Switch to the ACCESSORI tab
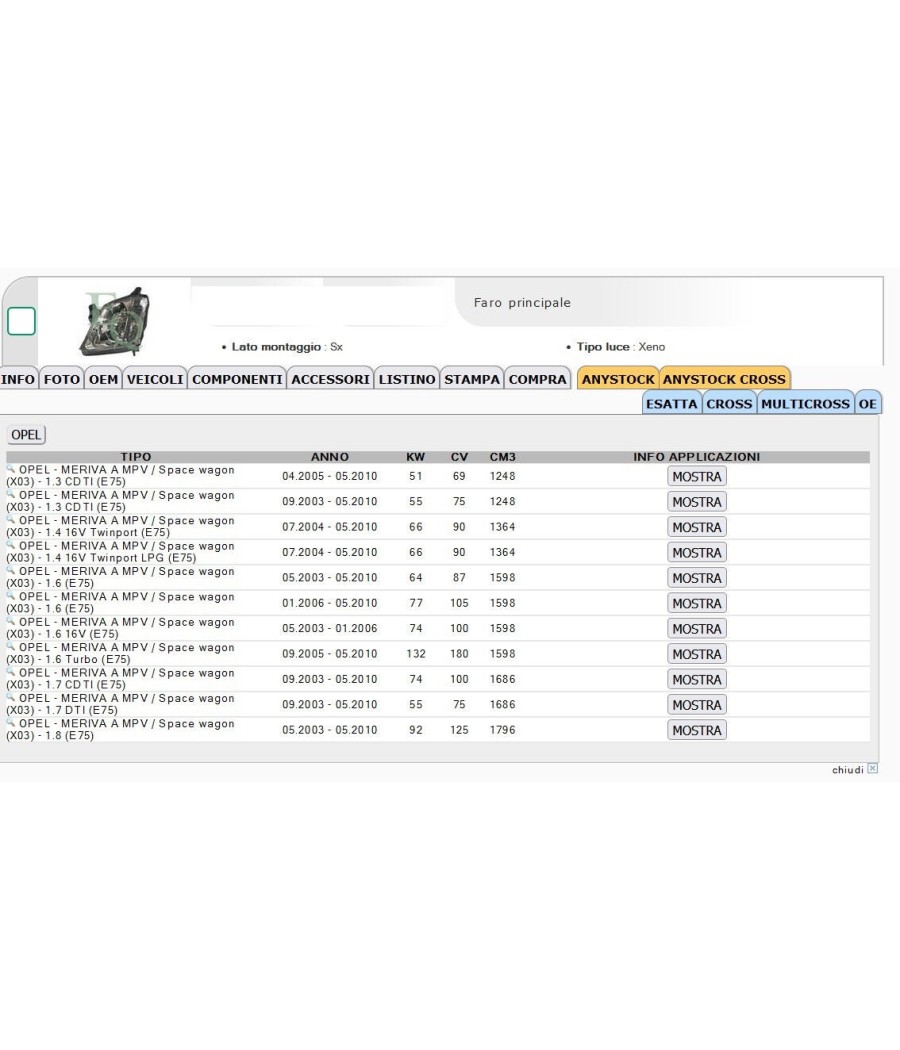The width and height of the screenshot is (900, 1050). [330, 379]
